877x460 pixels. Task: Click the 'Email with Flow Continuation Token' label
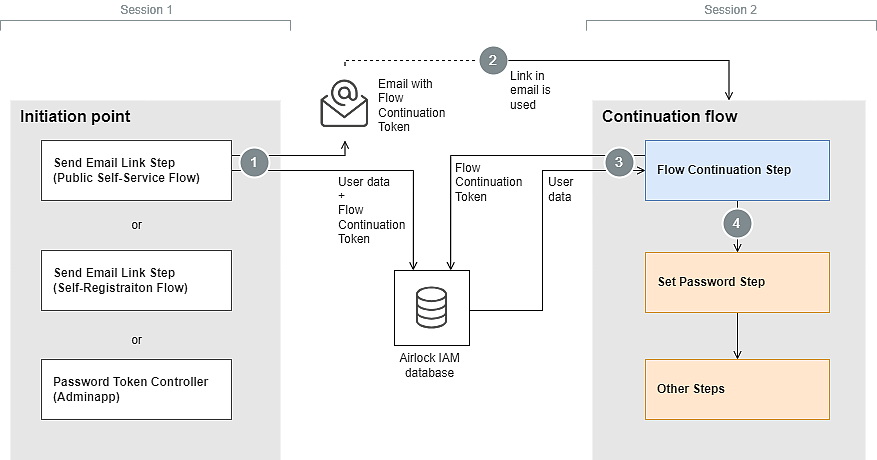(411, 105)
